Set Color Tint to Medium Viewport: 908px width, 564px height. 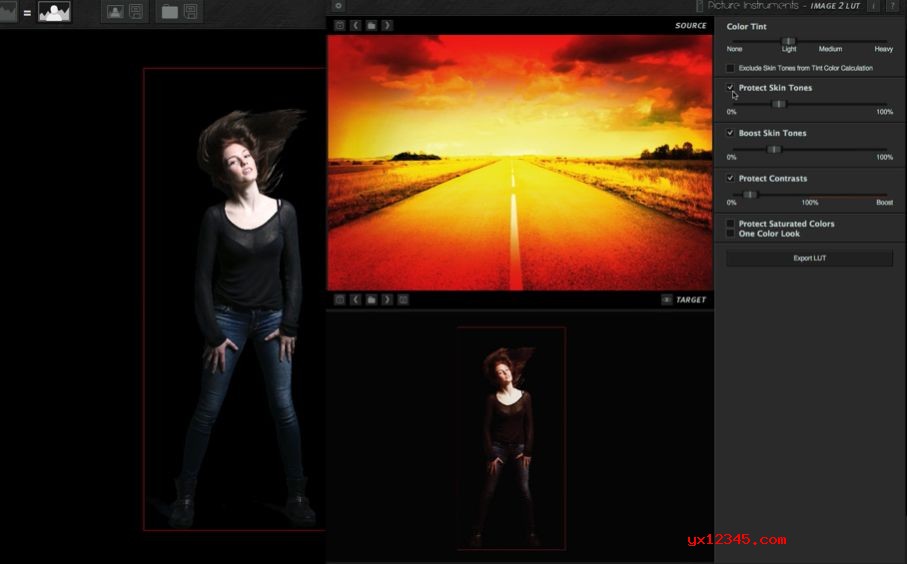[830, 49]
